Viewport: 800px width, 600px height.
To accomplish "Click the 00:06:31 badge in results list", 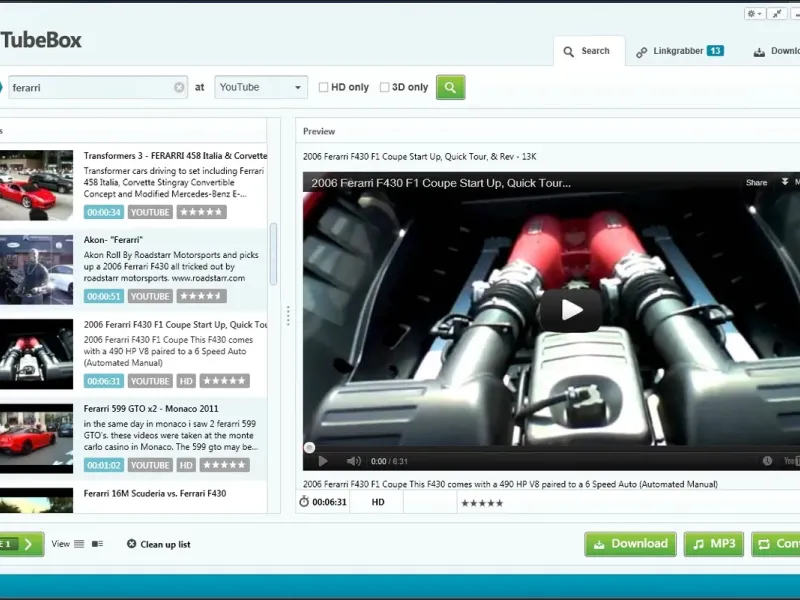I will (x=104, y=381).
